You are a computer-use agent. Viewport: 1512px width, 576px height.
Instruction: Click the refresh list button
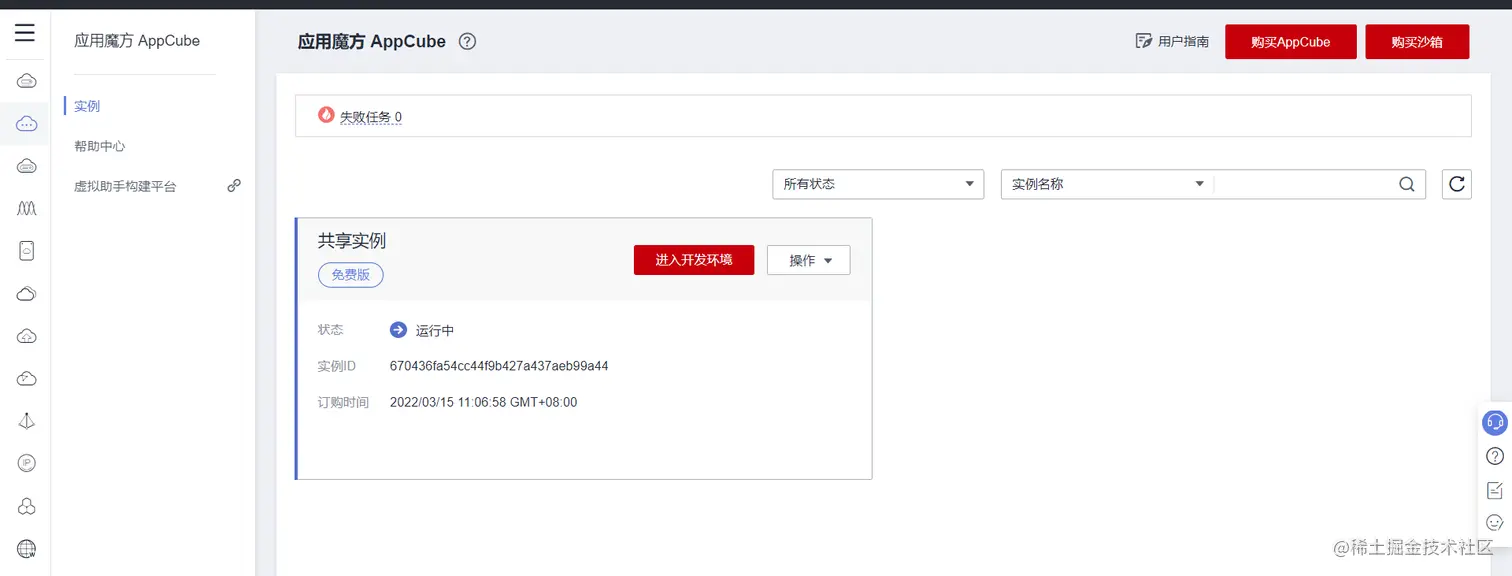click(x=1457, y=184)
